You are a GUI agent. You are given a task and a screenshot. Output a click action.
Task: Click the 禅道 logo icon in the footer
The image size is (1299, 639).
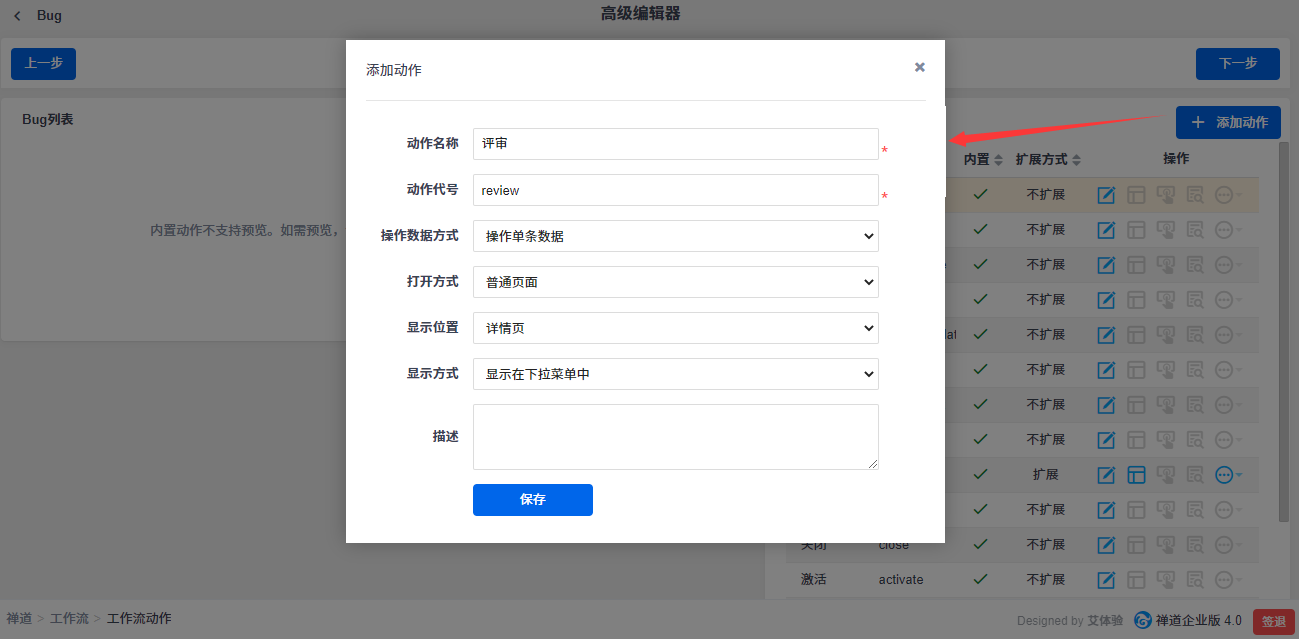(x=1142, y=621)
